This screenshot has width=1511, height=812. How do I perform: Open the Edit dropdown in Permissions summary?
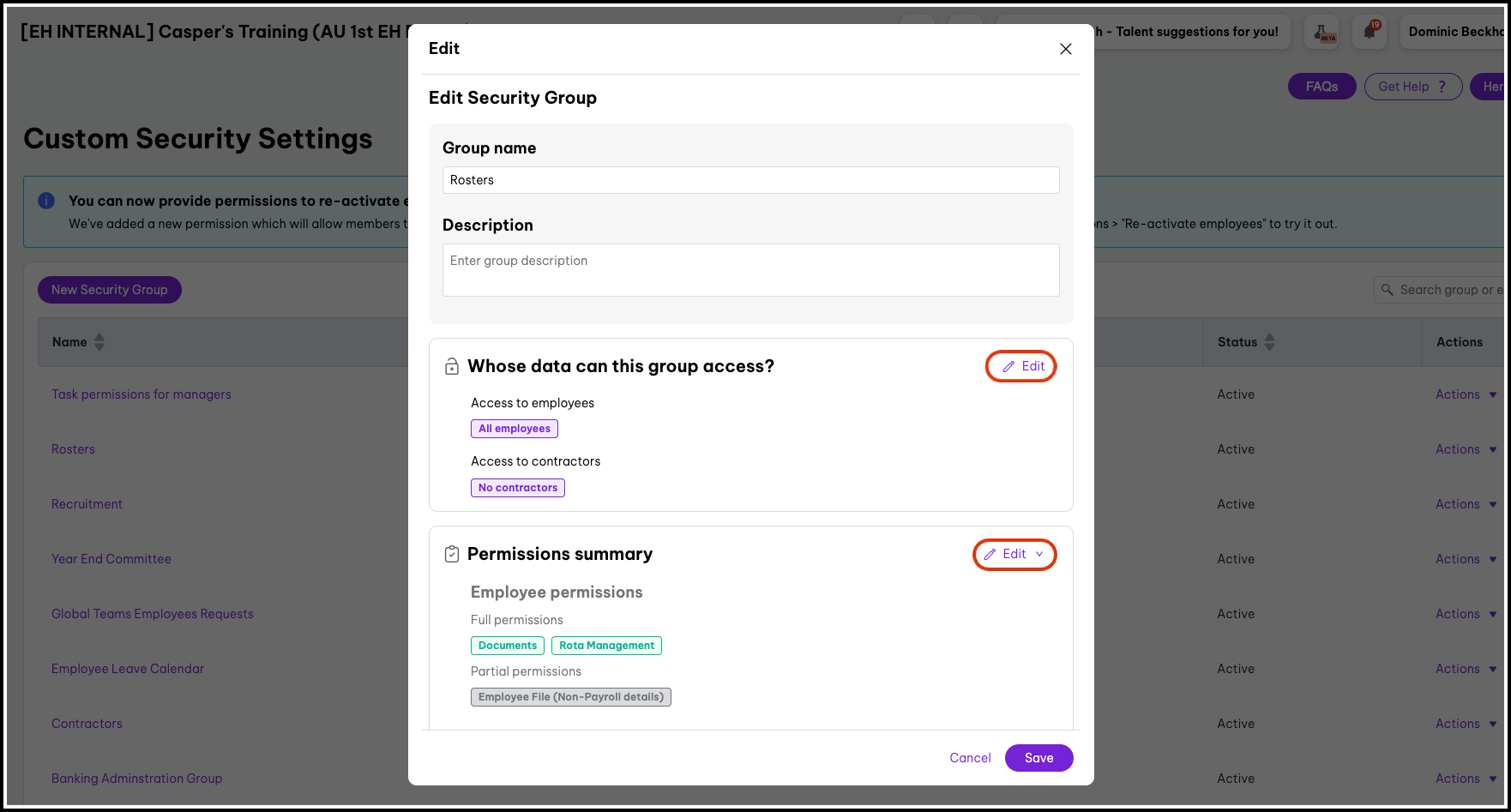point(1014,555)
